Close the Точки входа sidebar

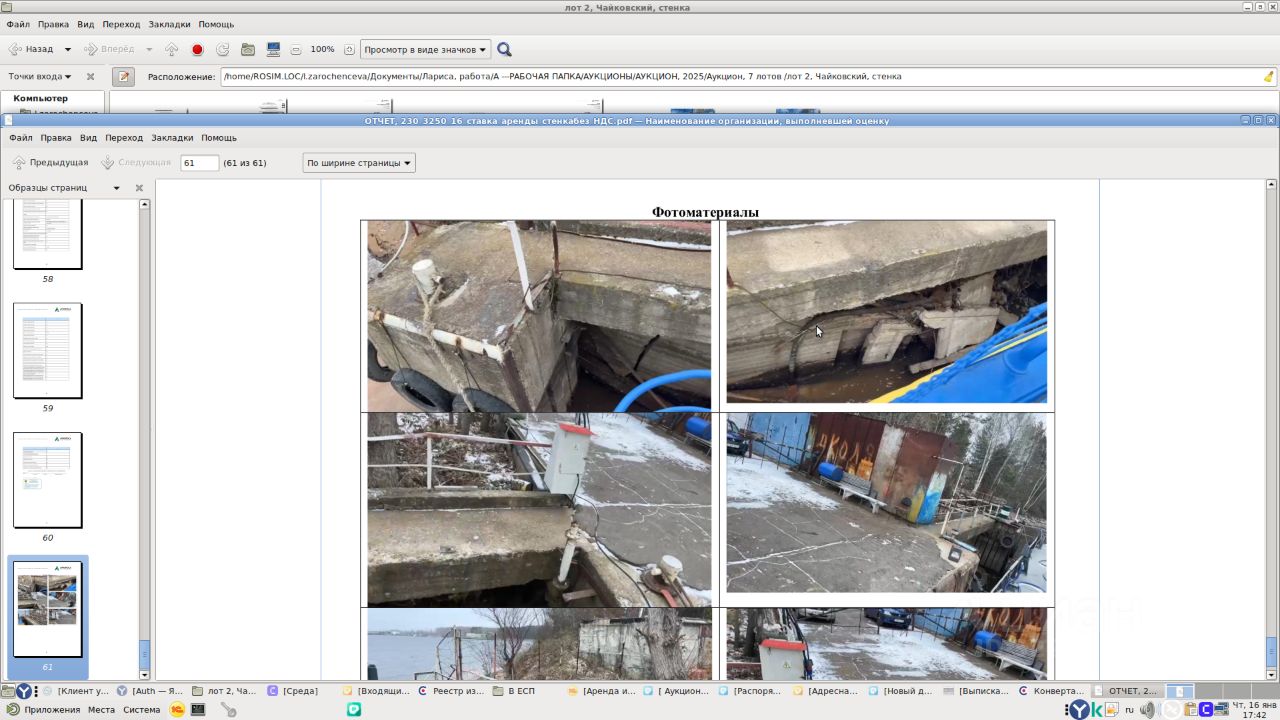pos(90,76)
